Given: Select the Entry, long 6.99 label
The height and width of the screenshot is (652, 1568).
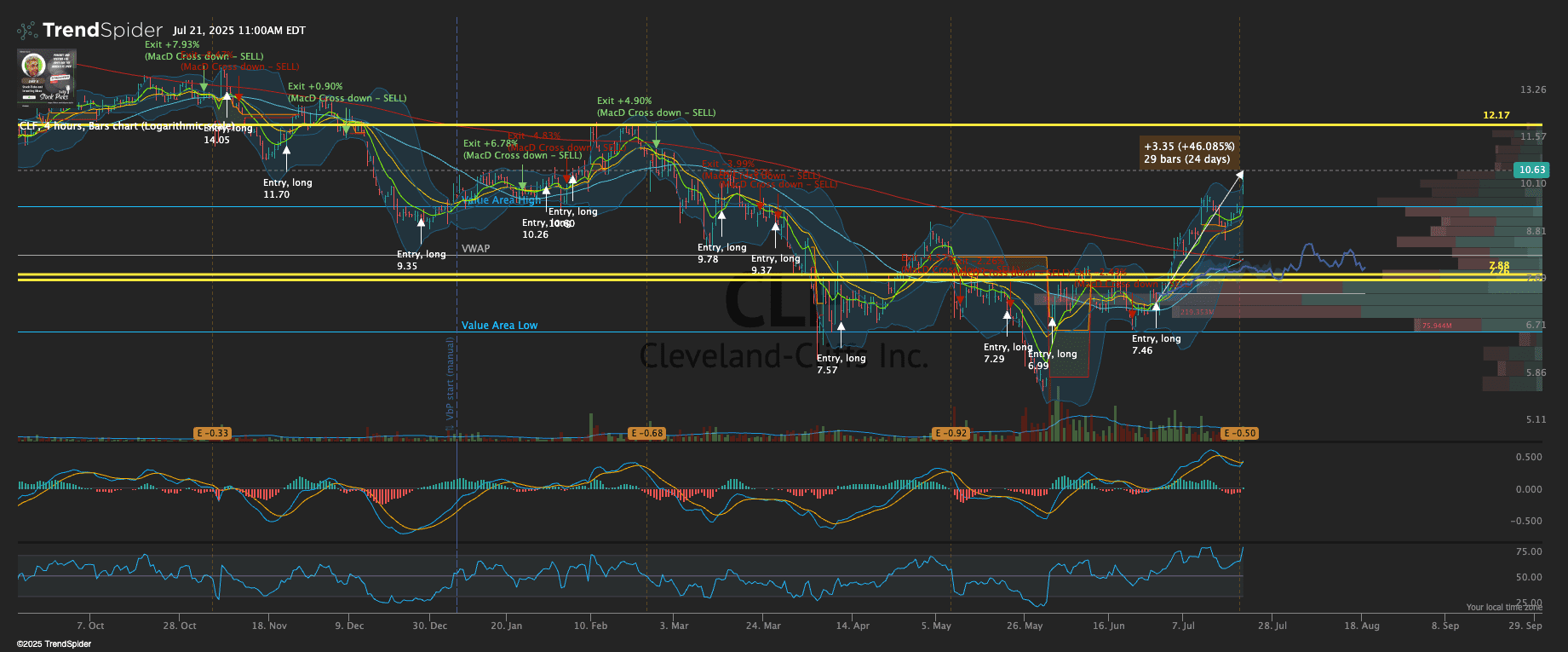Looking at the screenshot, I should pyautogui.click(x=1053, y=360).
